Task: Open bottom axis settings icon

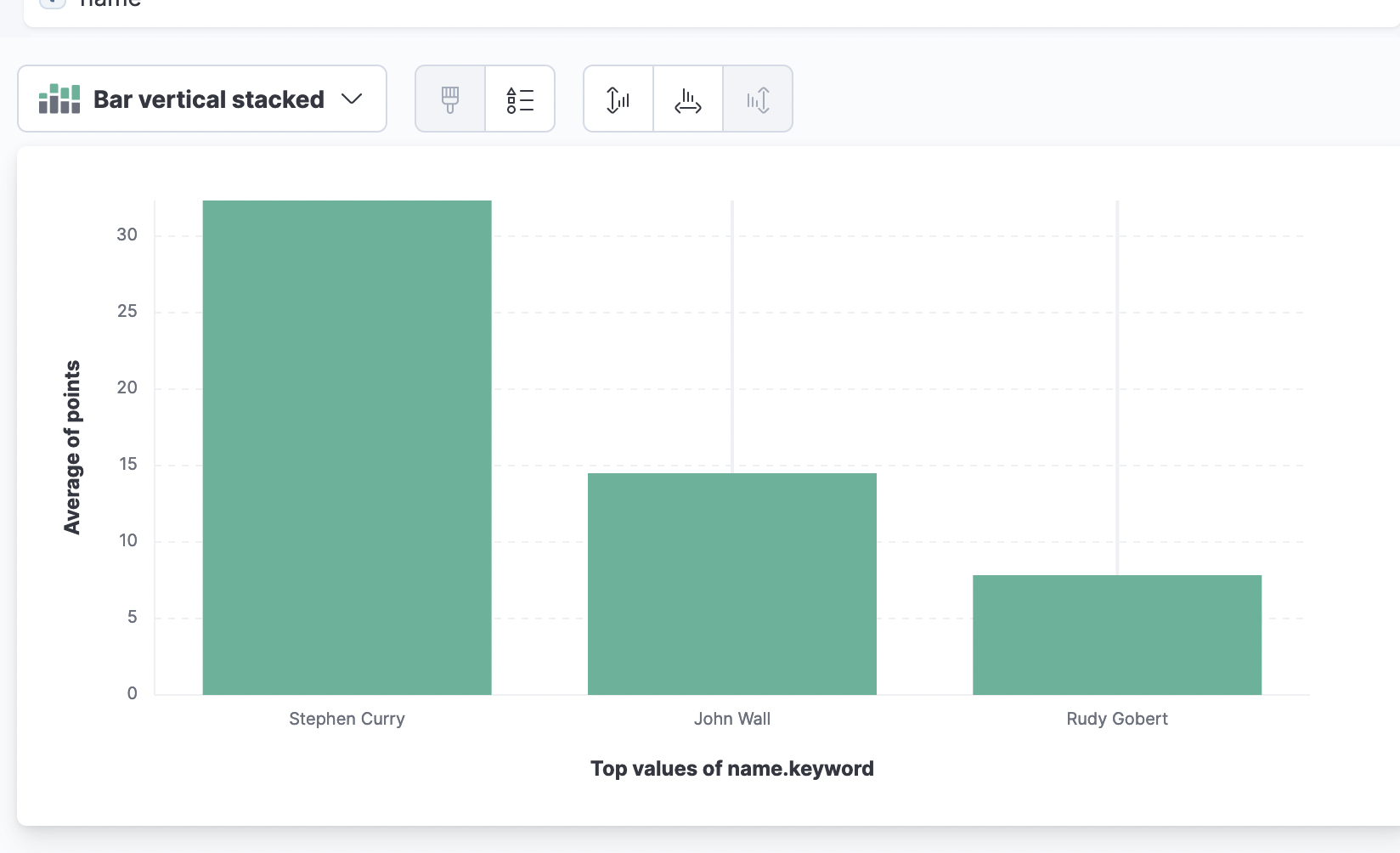Action: tap(688, 99)
